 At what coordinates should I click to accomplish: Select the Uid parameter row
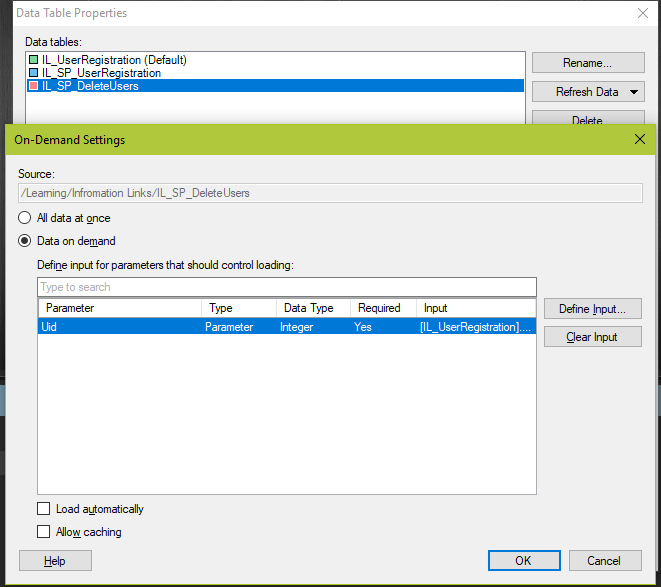[120, 326]
